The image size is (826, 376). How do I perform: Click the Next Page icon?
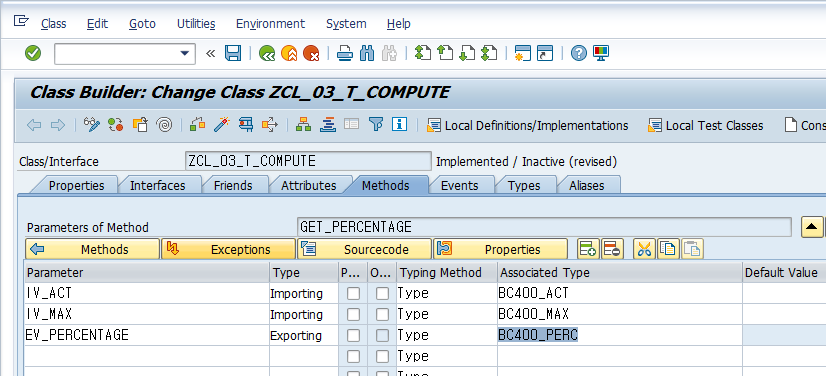(467, 53)
